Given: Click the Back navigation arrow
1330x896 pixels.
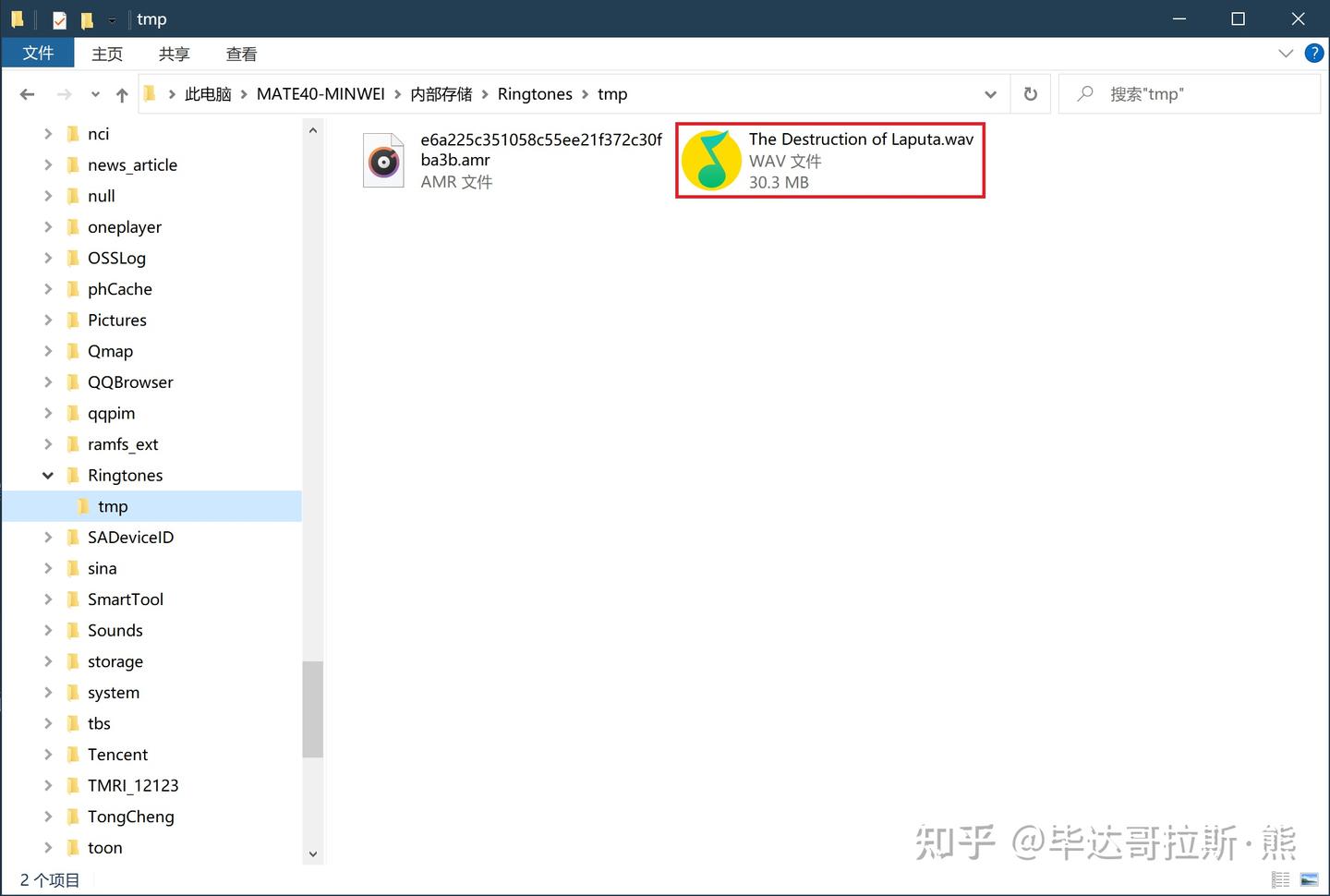Looking at the screenshot, I should (27, 94).
